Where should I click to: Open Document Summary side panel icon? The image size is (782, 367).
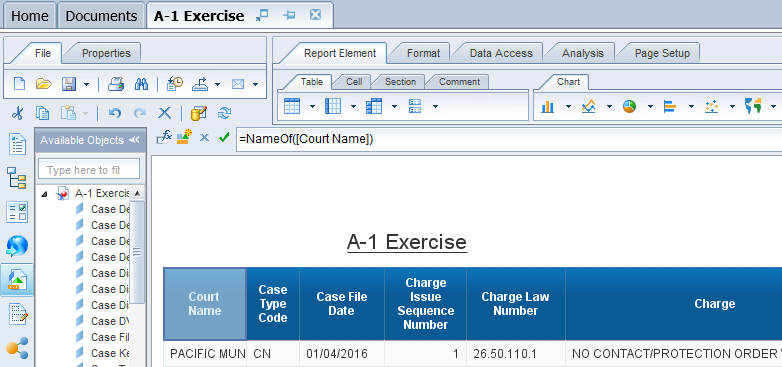pos(17,144)
